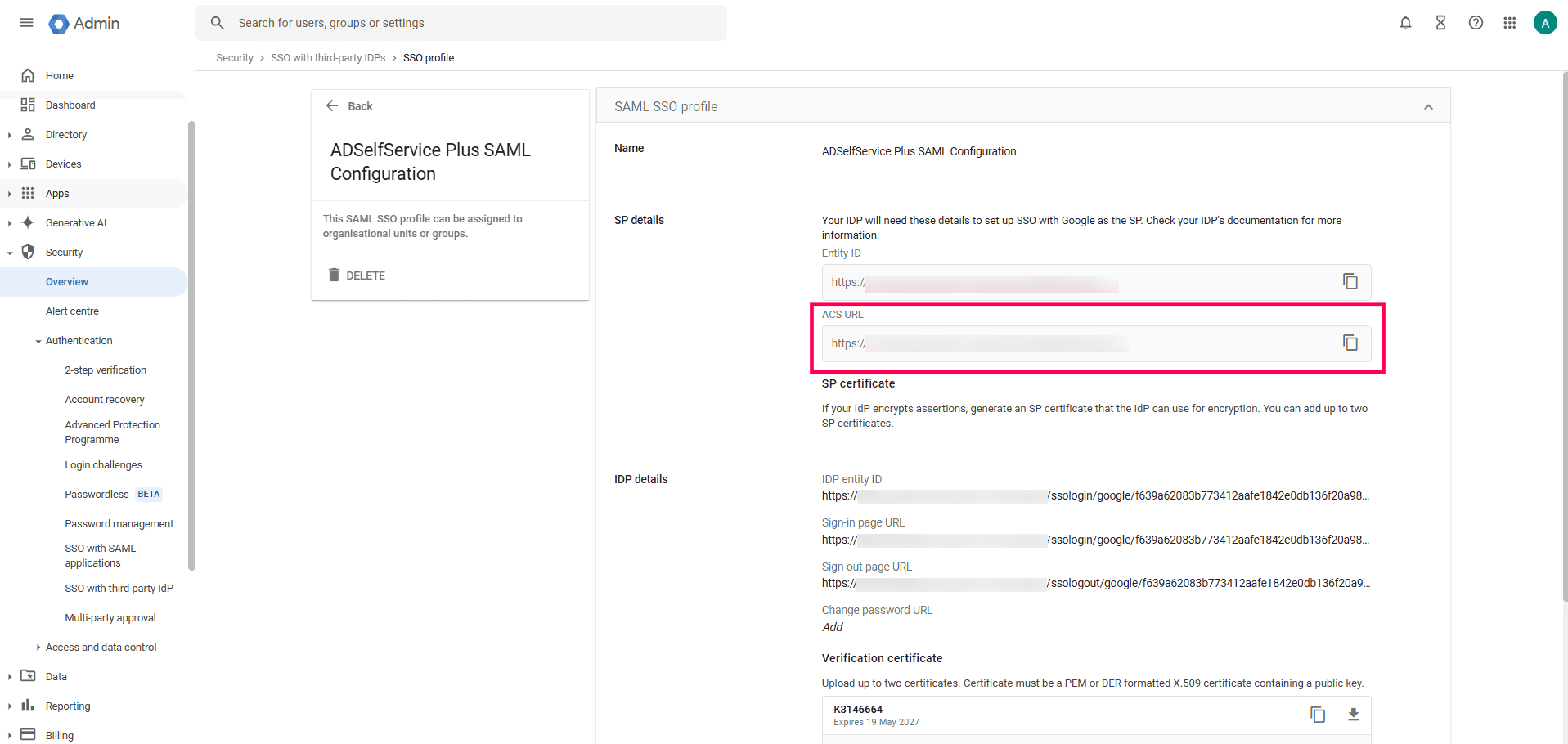Open SSO with third-party IdP page
Screen dimensions: 1568x744
(x=119, y=588)
